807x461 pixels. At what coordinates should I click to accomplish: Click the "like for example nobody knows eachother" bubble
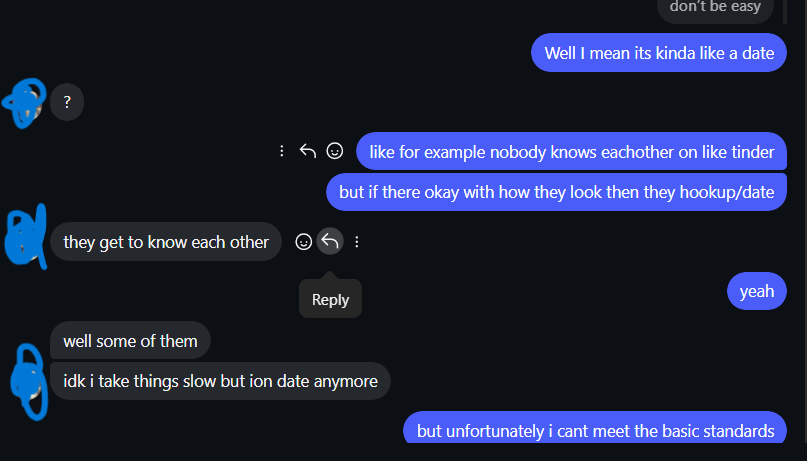(x=571, y=152)
